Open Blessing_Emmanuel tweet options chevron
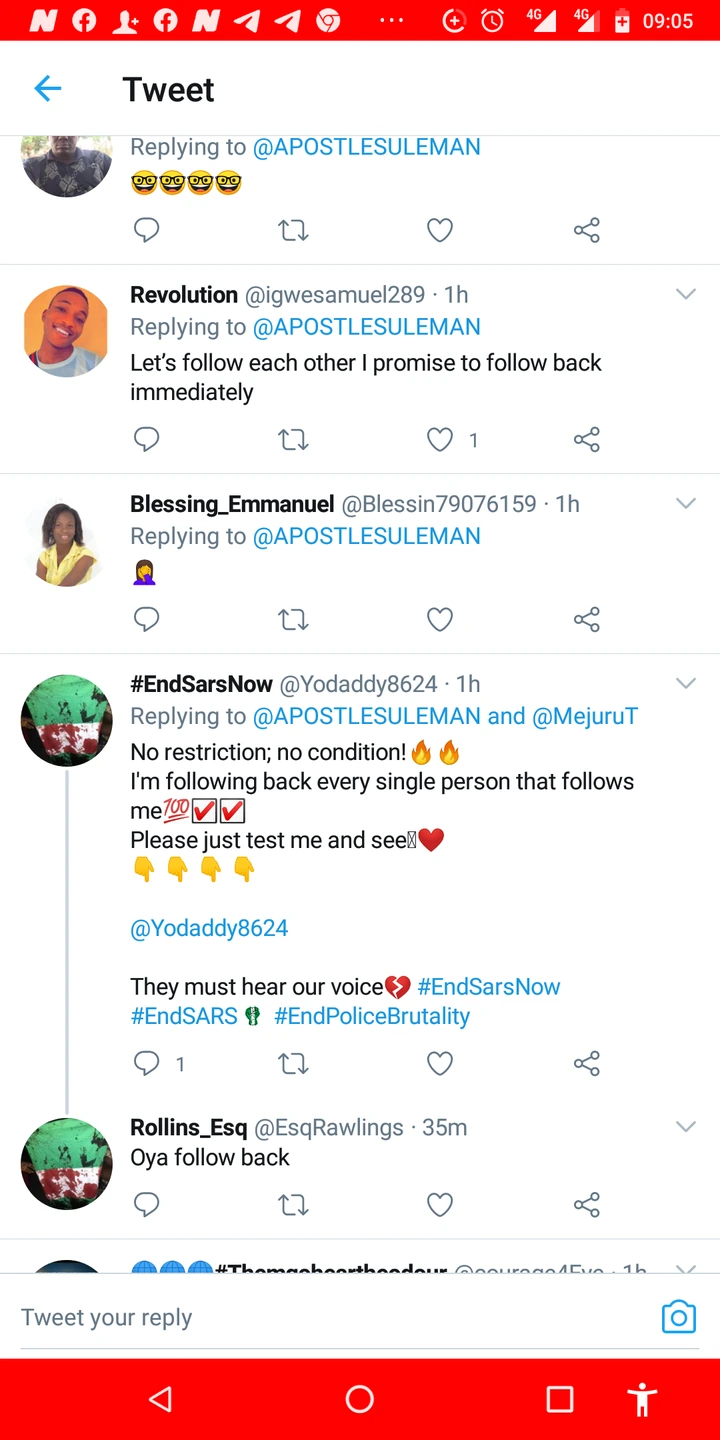720x1440 pixels. click(x=685, y=503)
